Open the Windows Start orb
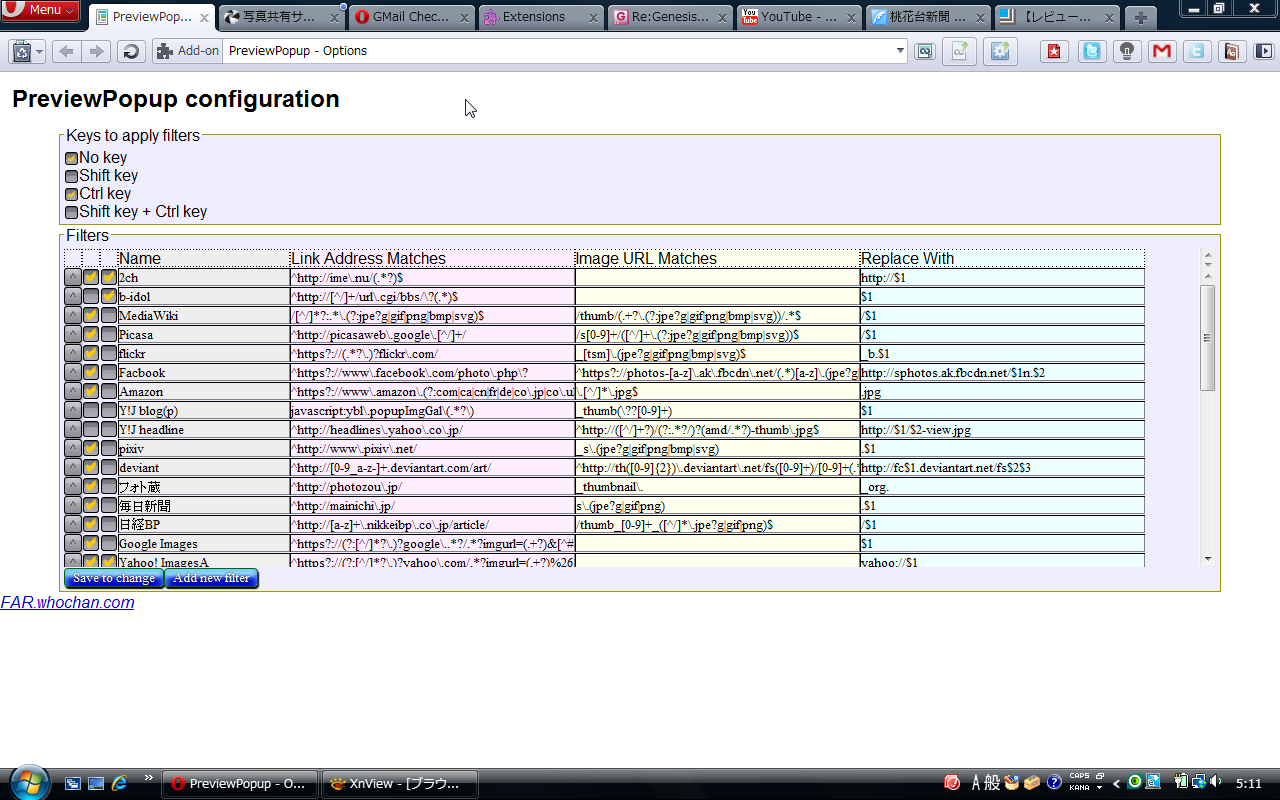This screenshot has width=1280, height=800. [x=28, y=783]
